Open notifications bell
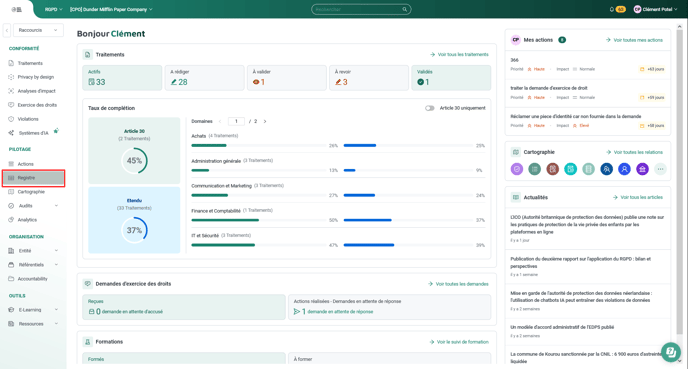The width and height of the screenshot is (688, 369). (612, 9)
